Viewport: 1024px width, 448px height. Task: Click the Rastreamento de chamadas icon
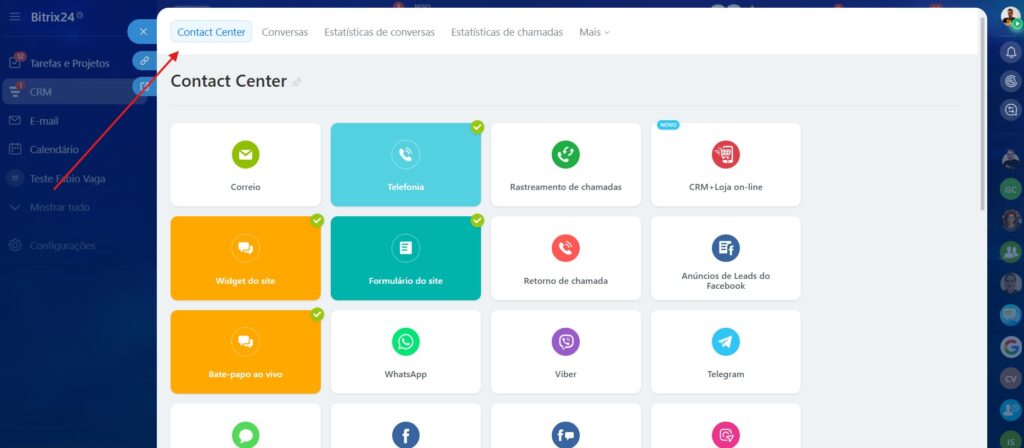(565, 155)
